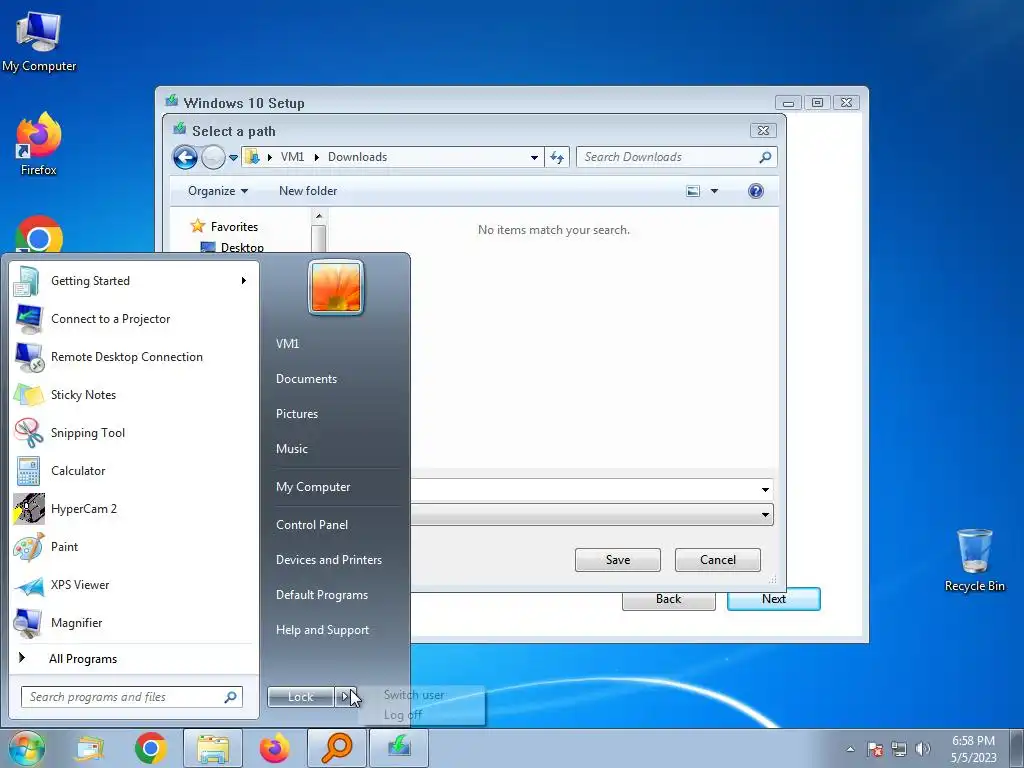Open Pictures from Start menu
Viewport: 1024px width, 768px height.
(x=296, y=413)
